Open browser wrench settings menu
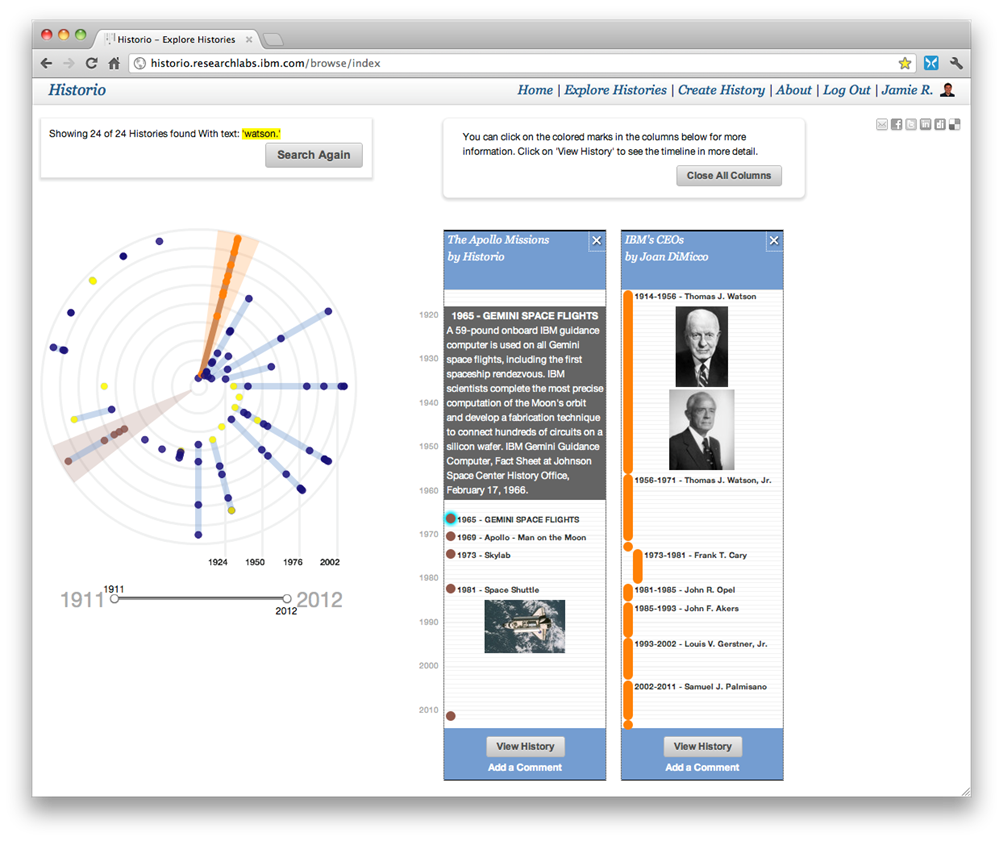The width and height of the screenshot is (1003, 841). pos(956,63)
